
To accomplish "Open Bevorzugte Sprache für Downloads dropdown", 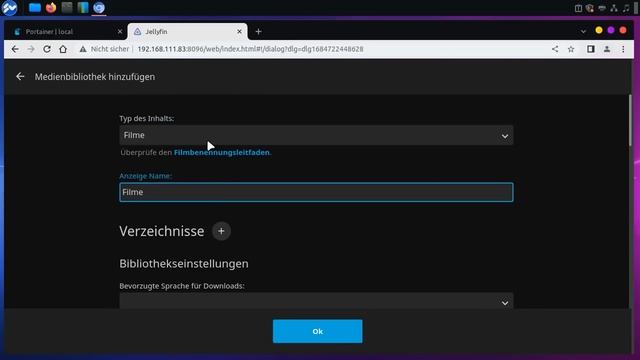I will (x=316, y=302).
